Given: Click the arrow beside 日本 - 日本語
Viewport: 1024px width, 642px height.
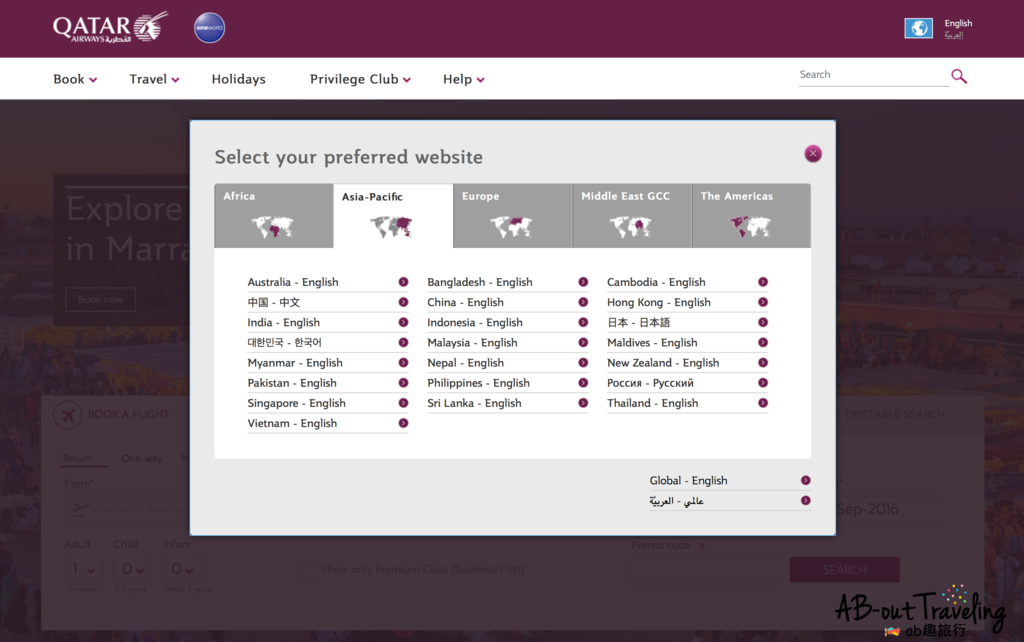Looking at the screenshot, I should click(x=763, y=323).
